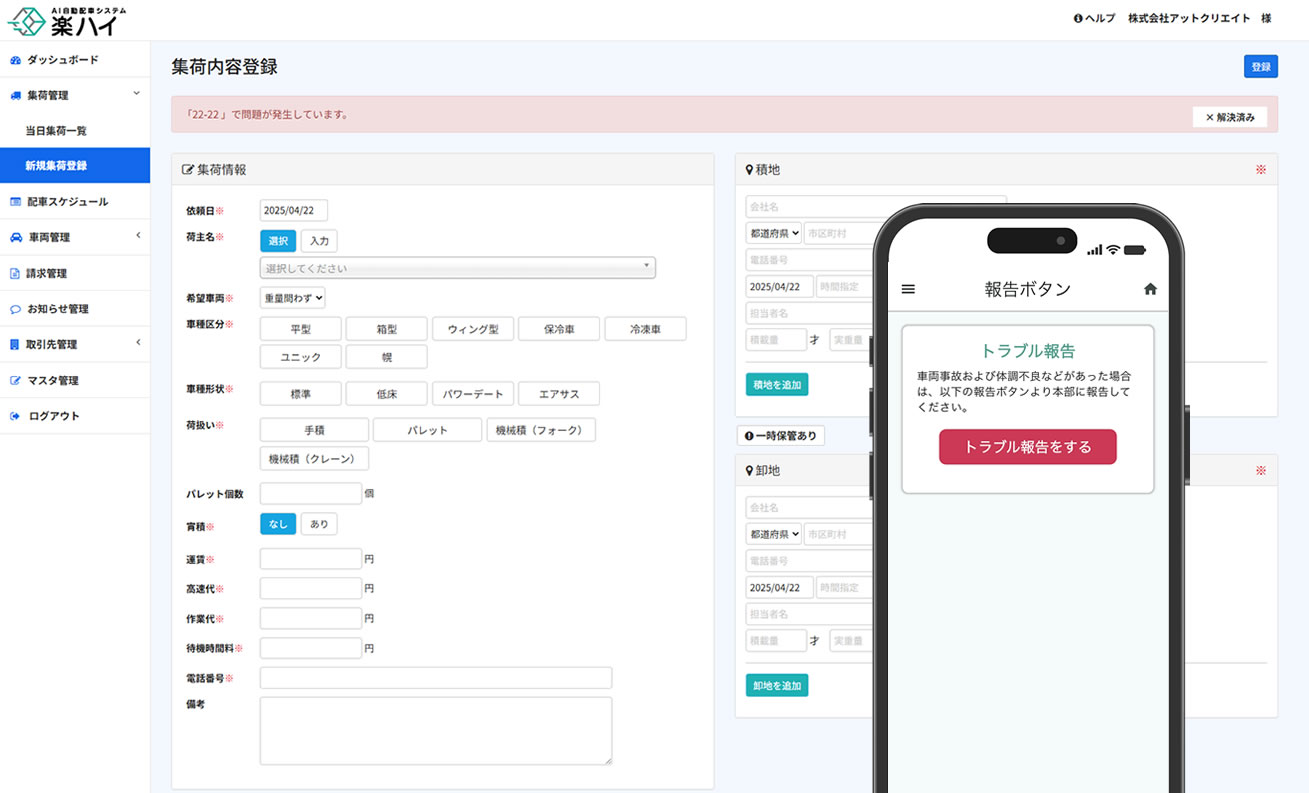The height and width of the screenshot is (793, 1309).
Task: Open 配車スケジュール in the sidebar
Action: (x=67, y=202)
